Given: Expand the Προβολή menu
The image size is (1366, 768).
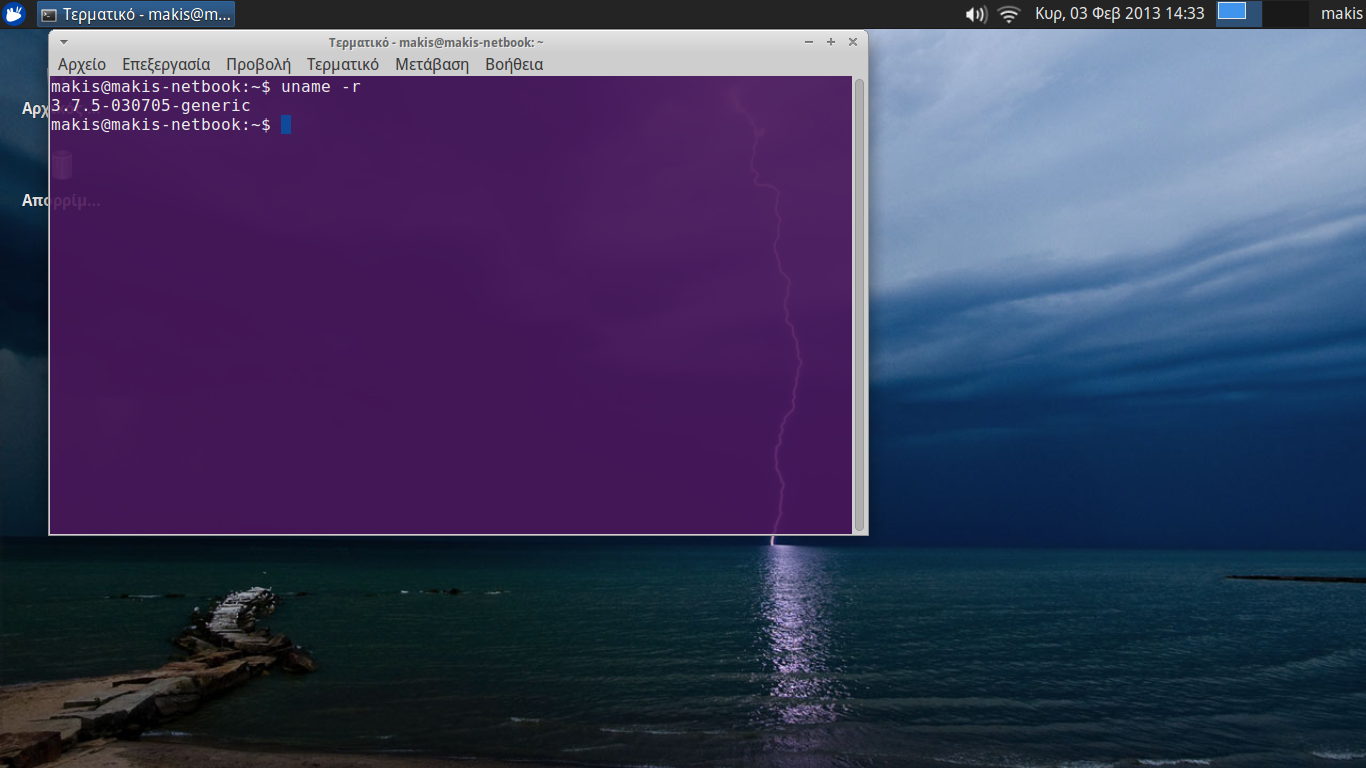Looking at the screenshot, I should click(258, 64).
